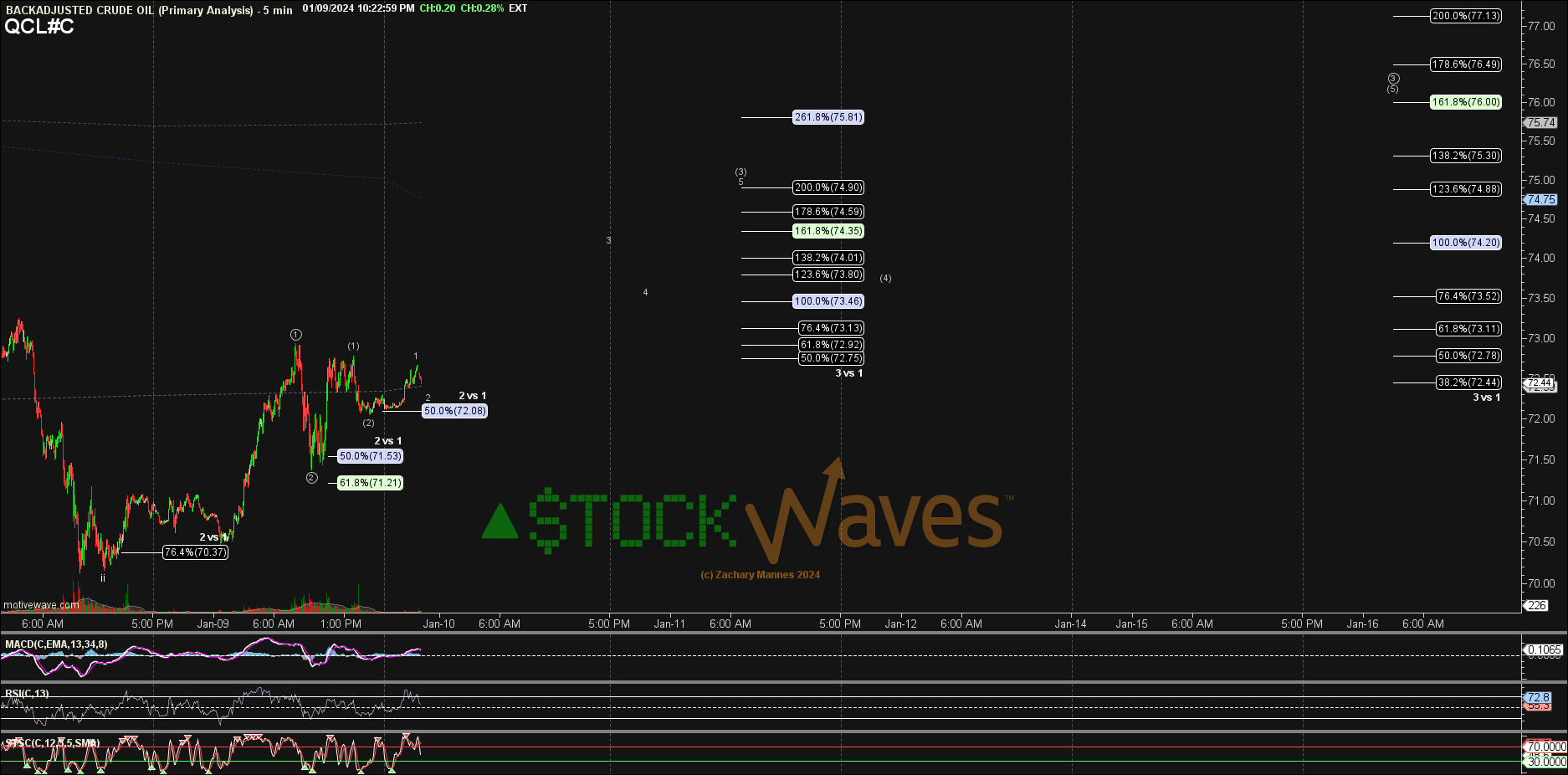Click the stochastic 70.0000 level tag
The image size is (1568, 775).
pyautogui.click(x=1545, y=747)
